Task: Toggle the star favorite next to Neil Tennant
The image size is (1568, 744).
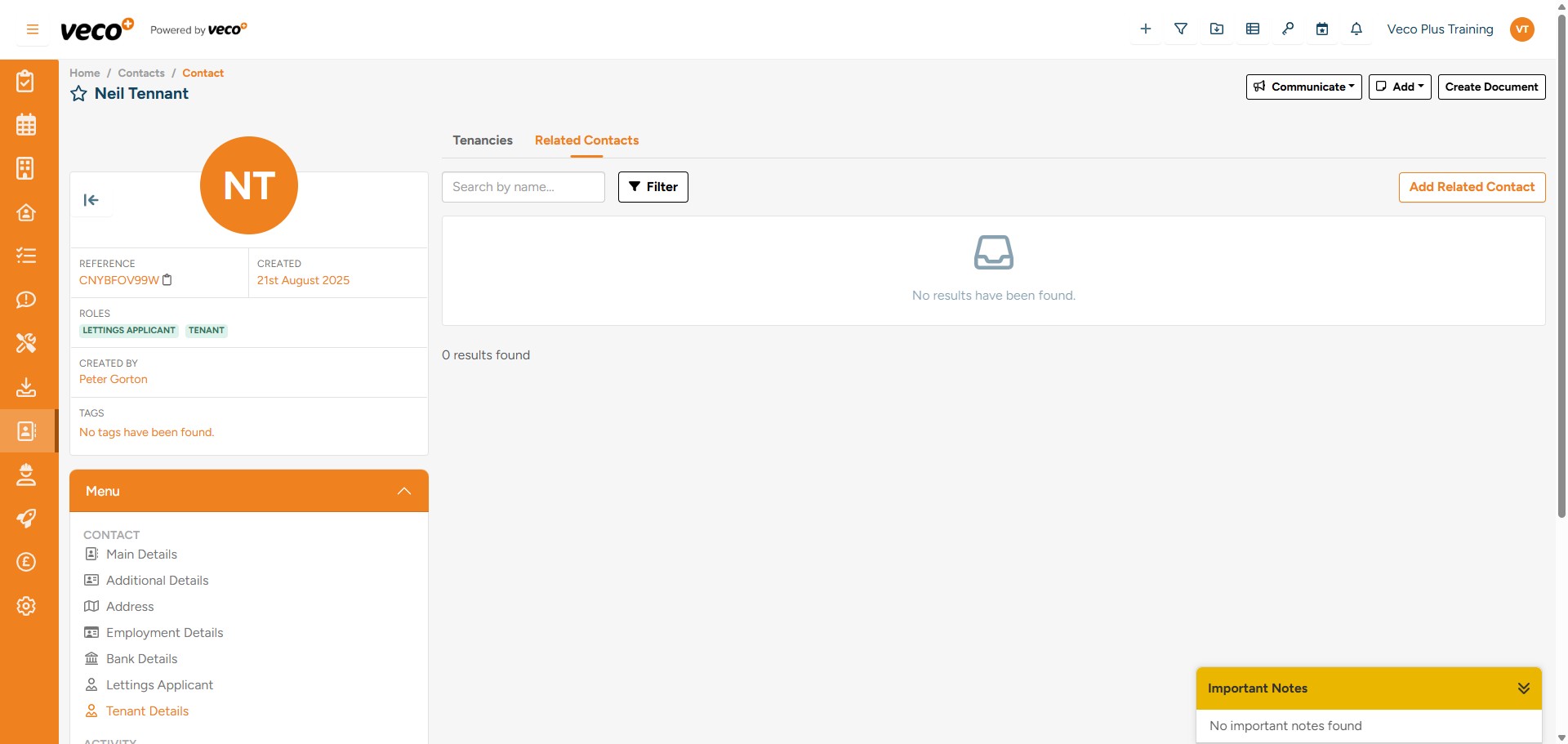Action: pos(78,93)
